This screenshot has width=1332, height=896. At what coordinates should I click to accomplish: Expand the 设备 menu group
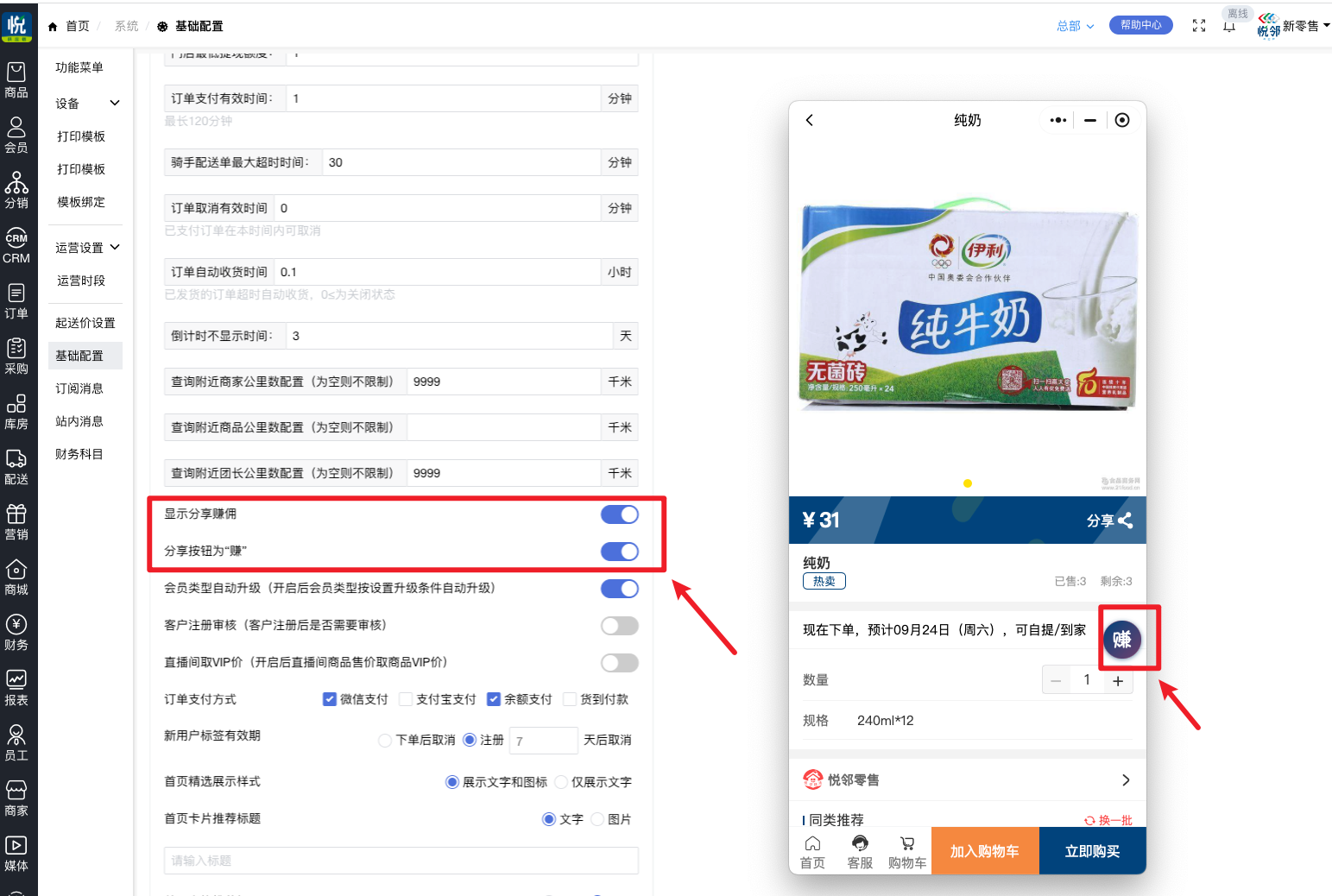coord(86,104)
